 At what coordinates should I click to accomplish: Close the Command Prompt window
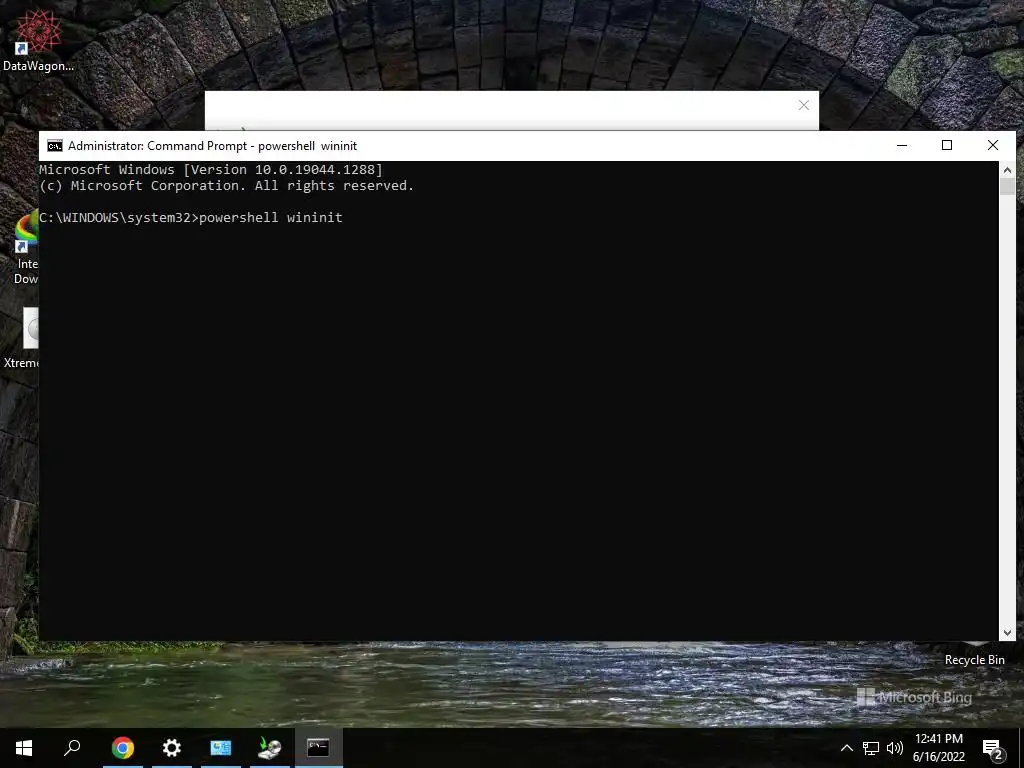click(x=993, y=146)
